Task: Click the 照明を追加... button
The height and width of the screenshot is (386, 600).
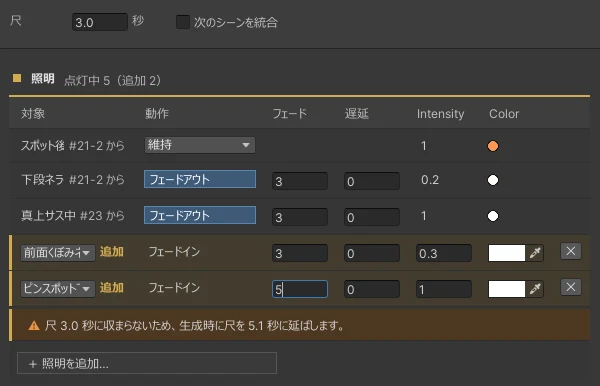Action: [147, 363]
